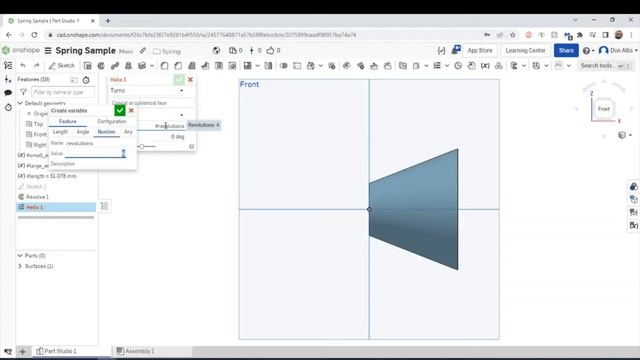640x360 pixels.
Task: Collapse the Parts (0) section
Action: tap(20, 256)
